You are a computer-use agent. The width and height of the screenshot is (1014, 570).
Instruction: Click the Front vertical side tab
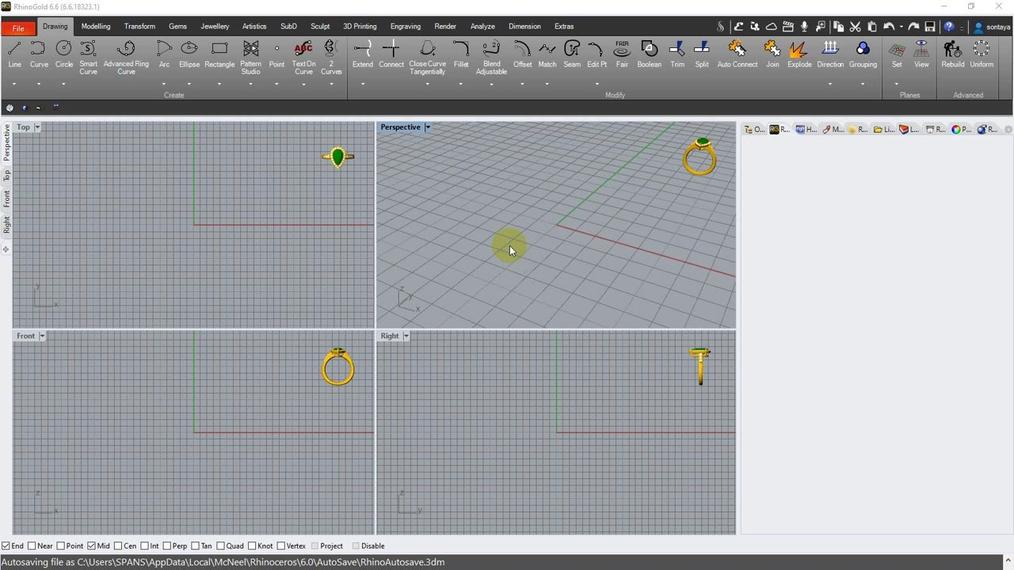point(6,199)
